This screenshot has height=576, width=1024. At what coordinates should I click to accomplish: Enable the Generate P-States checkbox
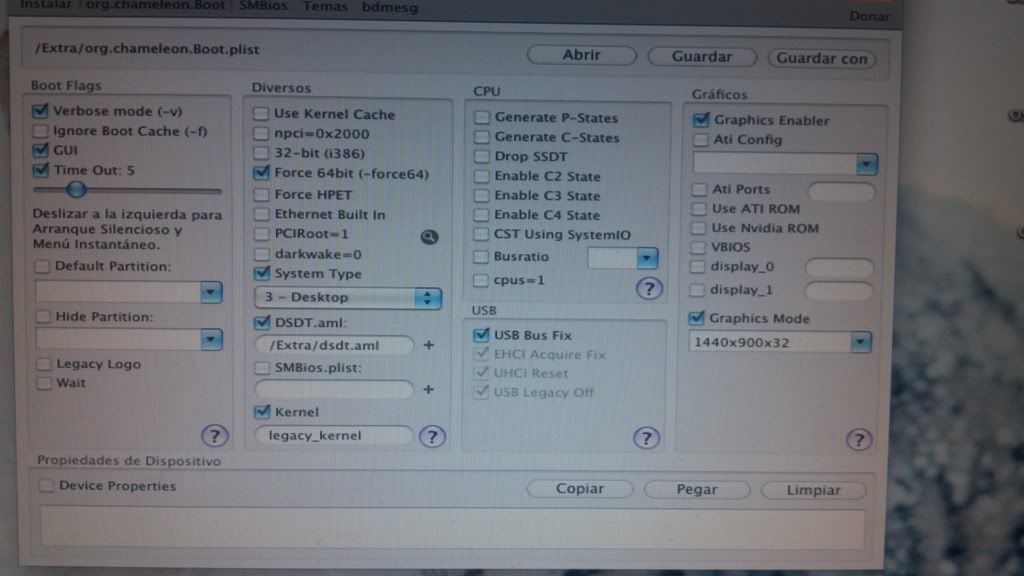(482, 118)
